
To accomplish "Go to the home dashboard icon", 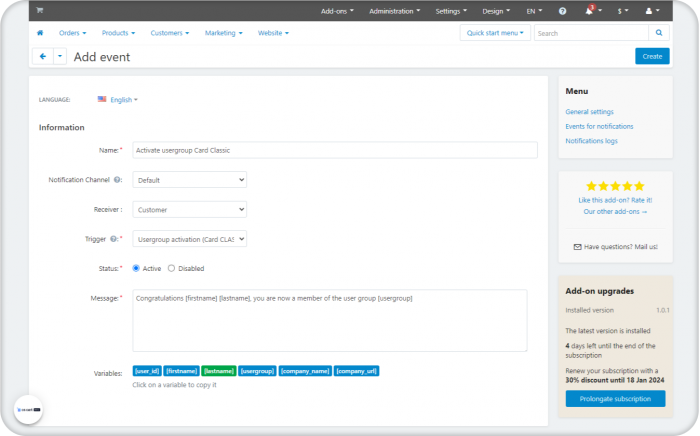I will pyautogui.click(x=40, y=33).
